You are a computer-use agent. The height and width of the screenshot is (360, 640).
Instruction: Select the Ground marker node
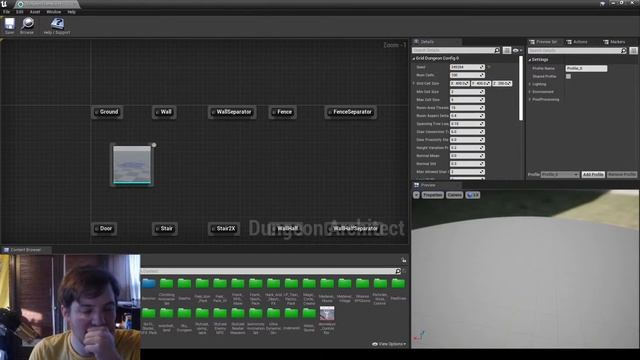click(107, 112)
